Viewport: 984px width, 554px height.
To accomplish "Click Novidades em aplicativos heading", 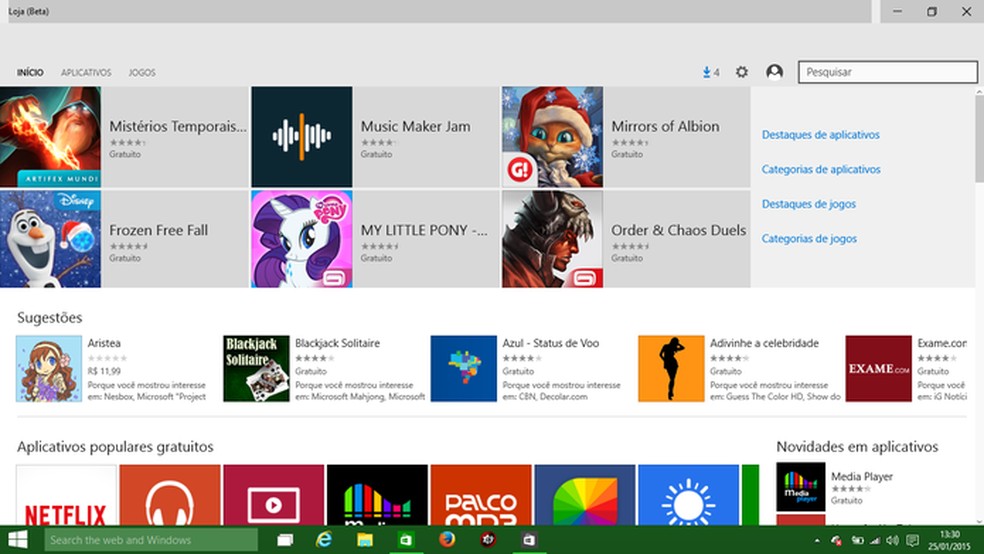I will (x=857, y=447).
